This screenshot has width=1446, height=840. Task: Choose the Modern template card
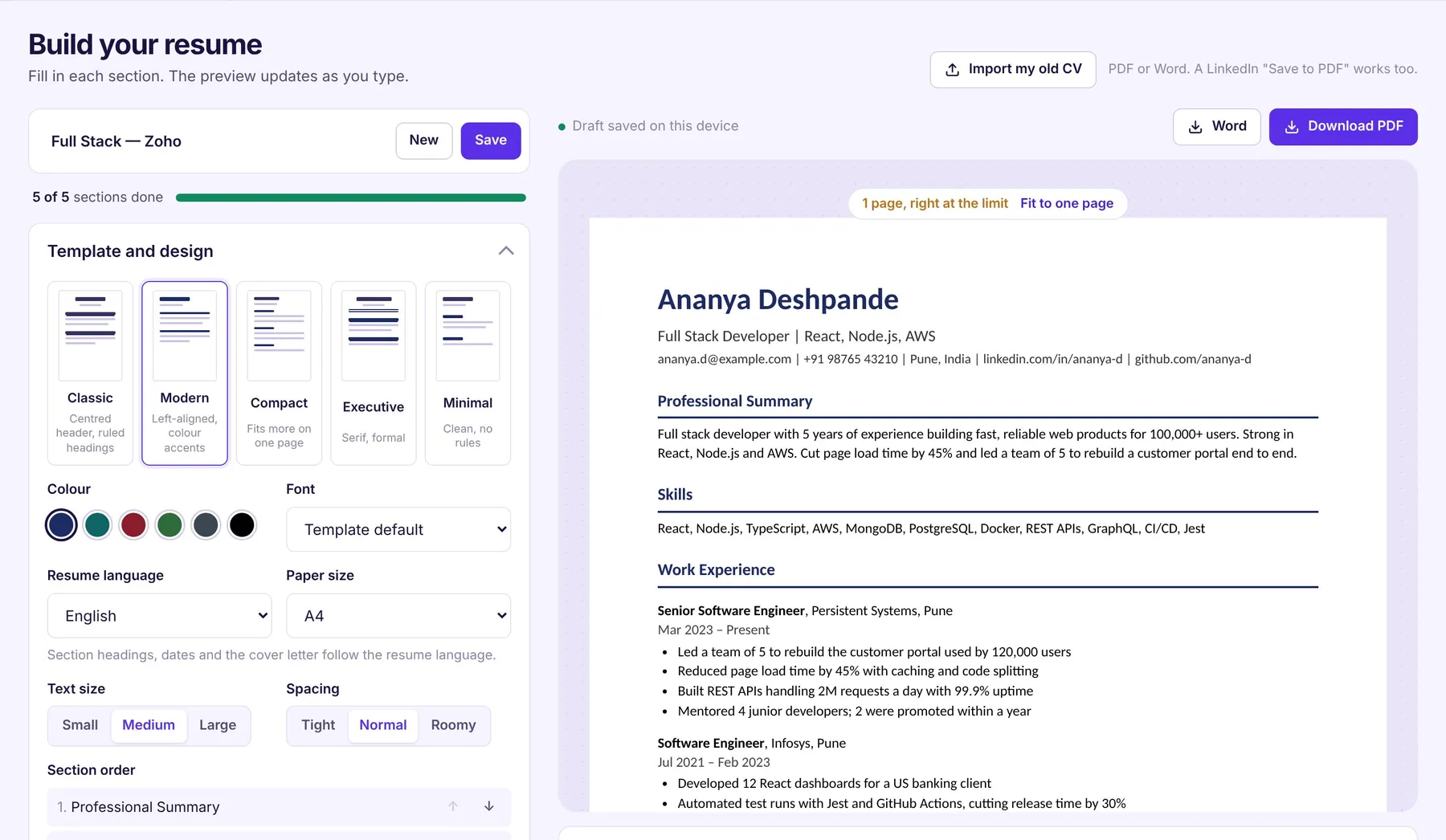pyautogui.click(x=185, y=373)
